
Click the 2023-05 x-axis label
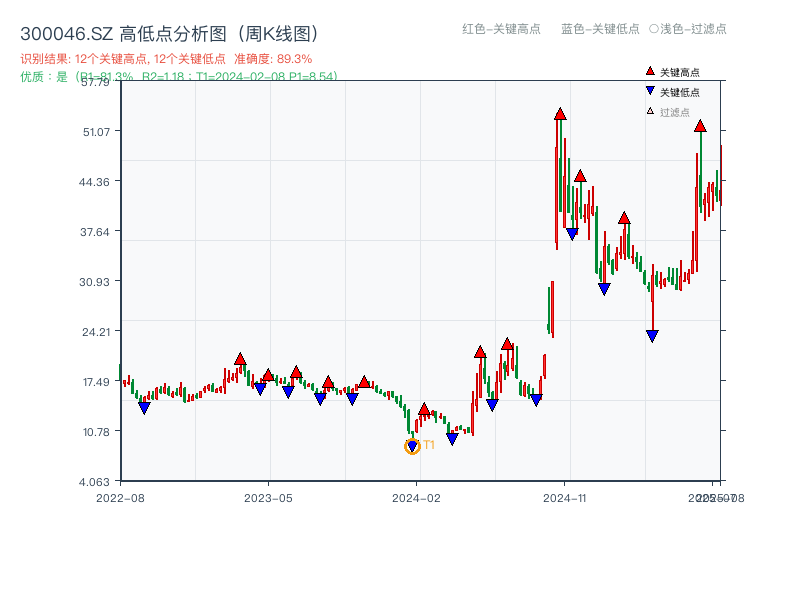click(268, 498)
